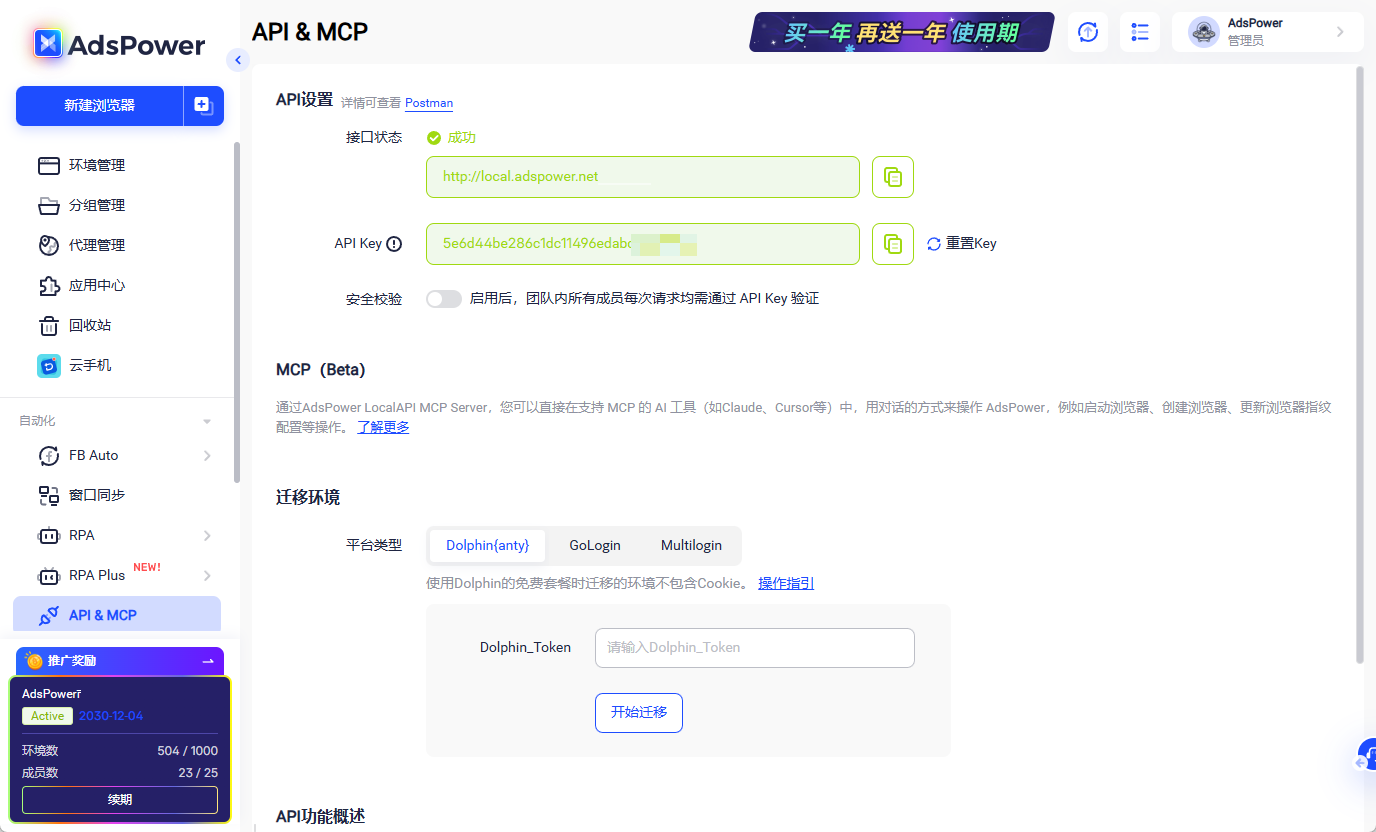Select the 代理管理 sidebar icon
Screen dimensions: 1376x832
point(94,245)
